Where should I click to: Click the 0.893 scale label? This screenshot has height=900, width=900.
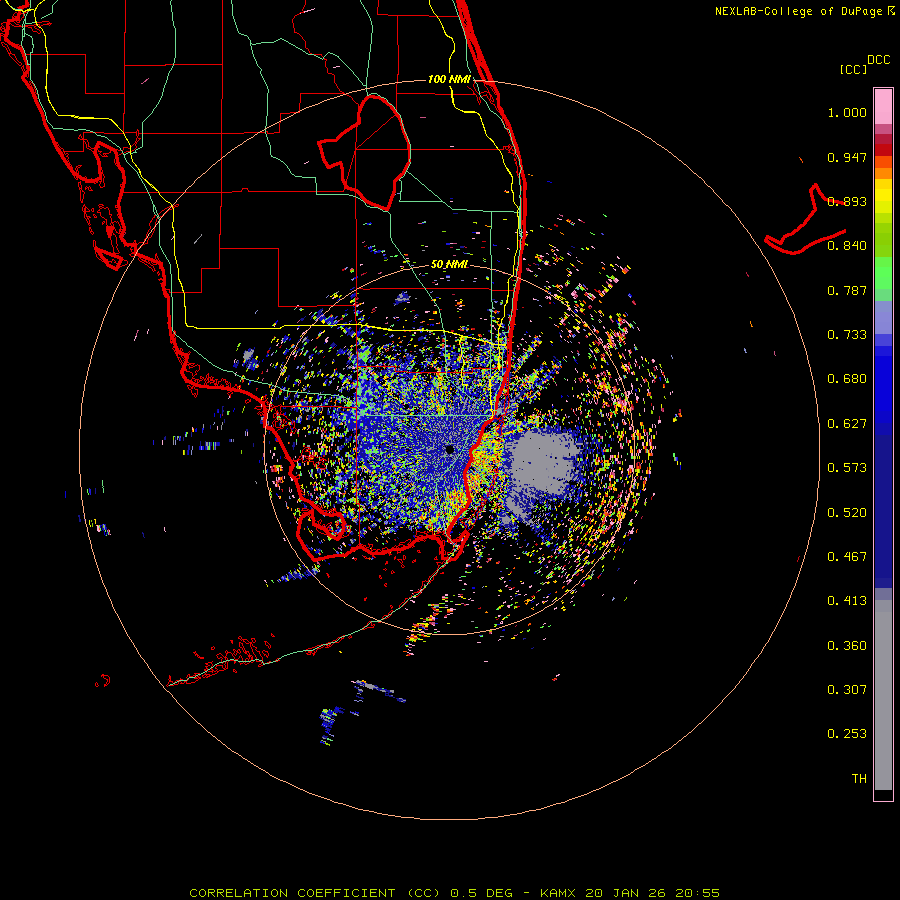[x=847, y=201]
